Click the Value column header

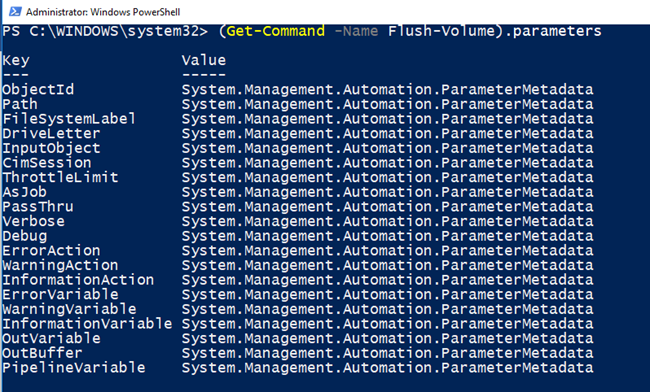pyautogui.click(x=204, y=60)
